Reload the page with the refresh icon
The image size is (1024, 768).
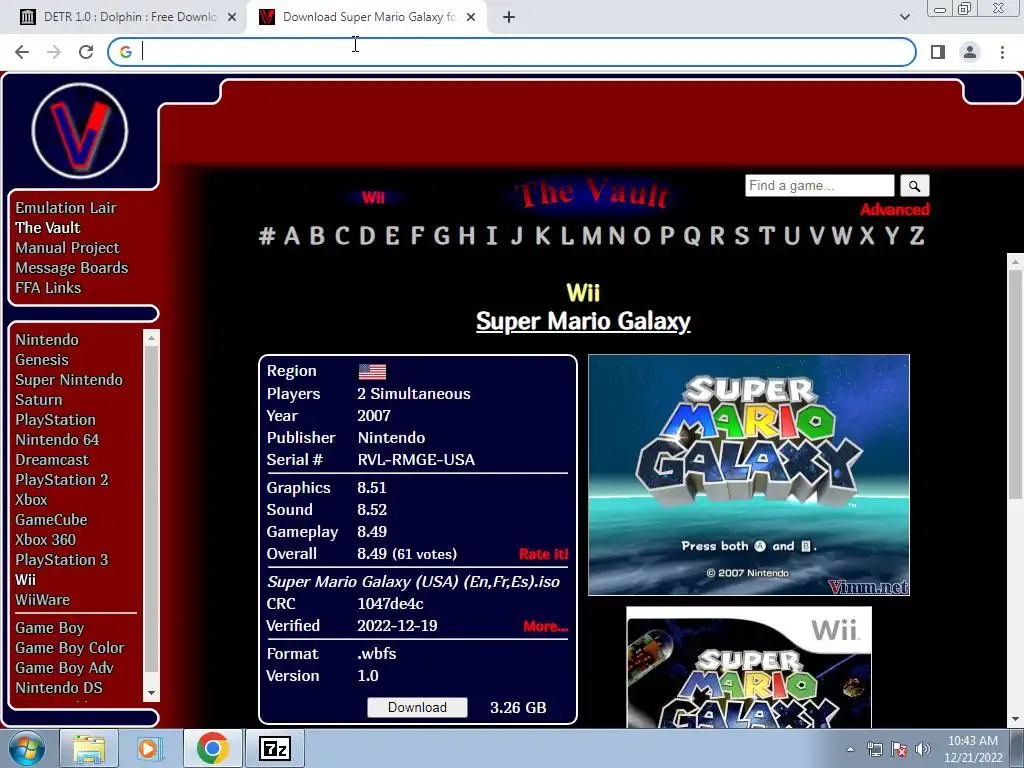click(86, 52)
